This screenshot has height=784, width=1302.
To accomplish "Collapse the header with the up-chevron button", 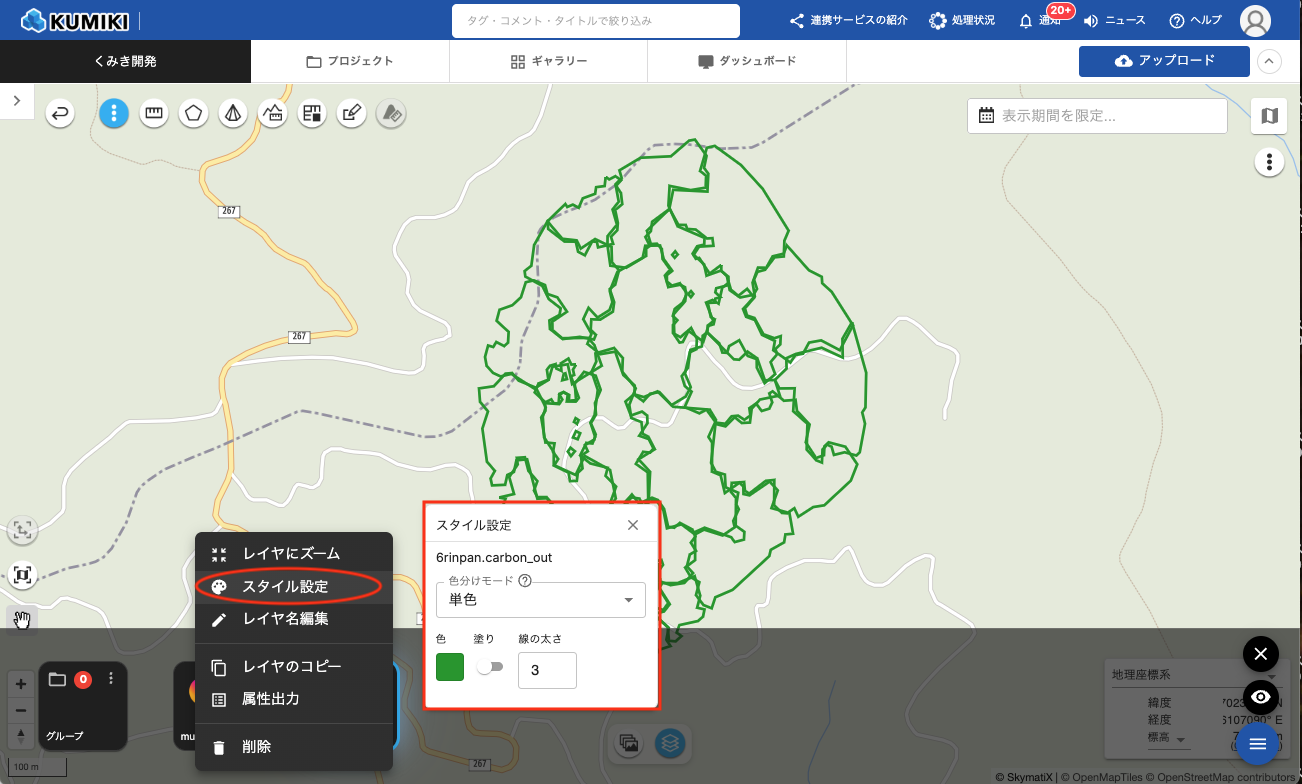I will [x=1268, y=61].
